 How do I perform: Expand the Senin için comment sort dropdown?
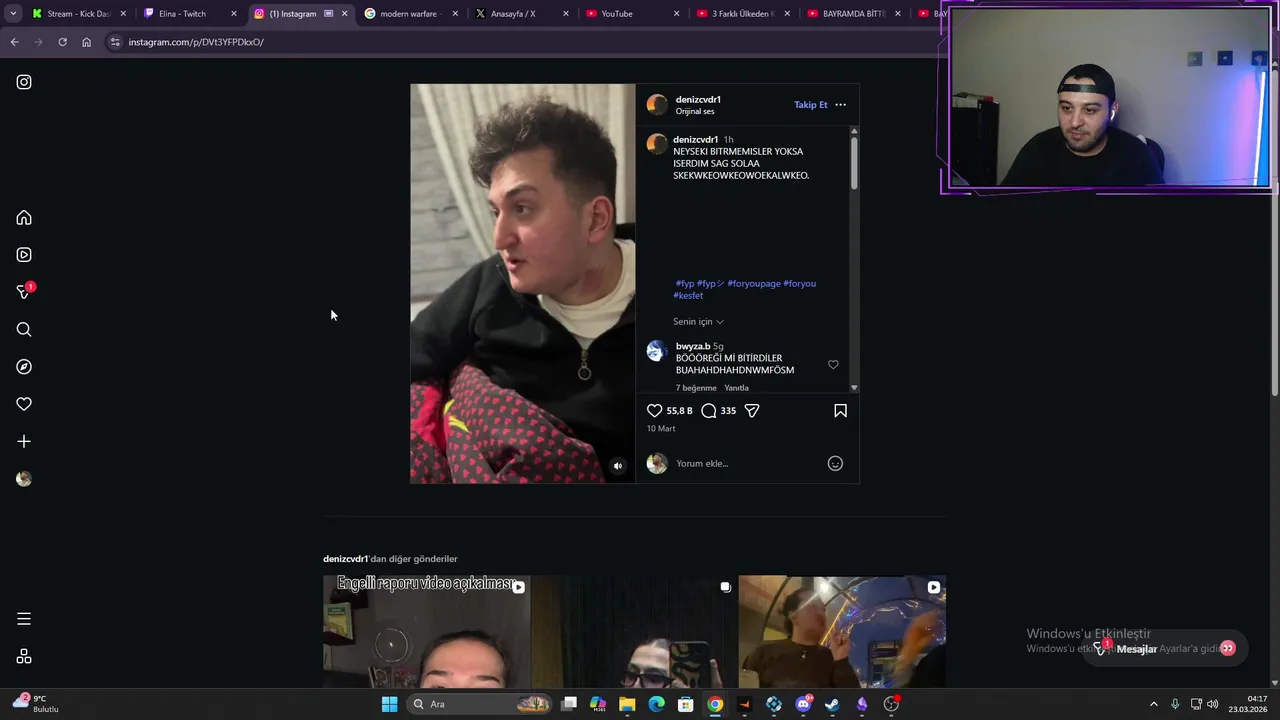[698, 322]
